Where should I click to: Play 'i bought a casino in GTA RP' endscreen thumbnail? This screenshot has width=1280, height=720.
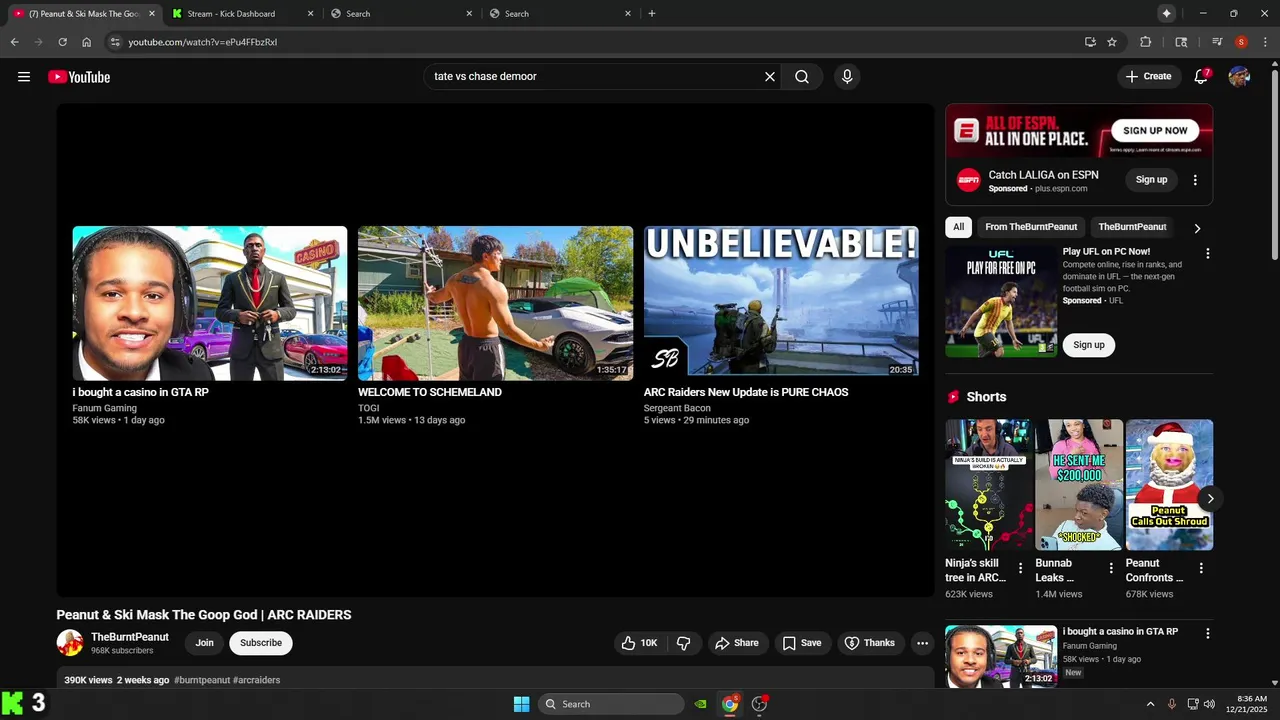[210, 303]
